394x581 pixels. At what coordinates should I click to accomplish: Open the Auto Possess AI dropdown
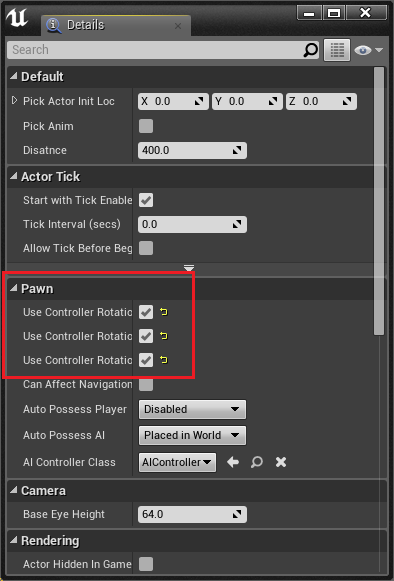(192, 435)
